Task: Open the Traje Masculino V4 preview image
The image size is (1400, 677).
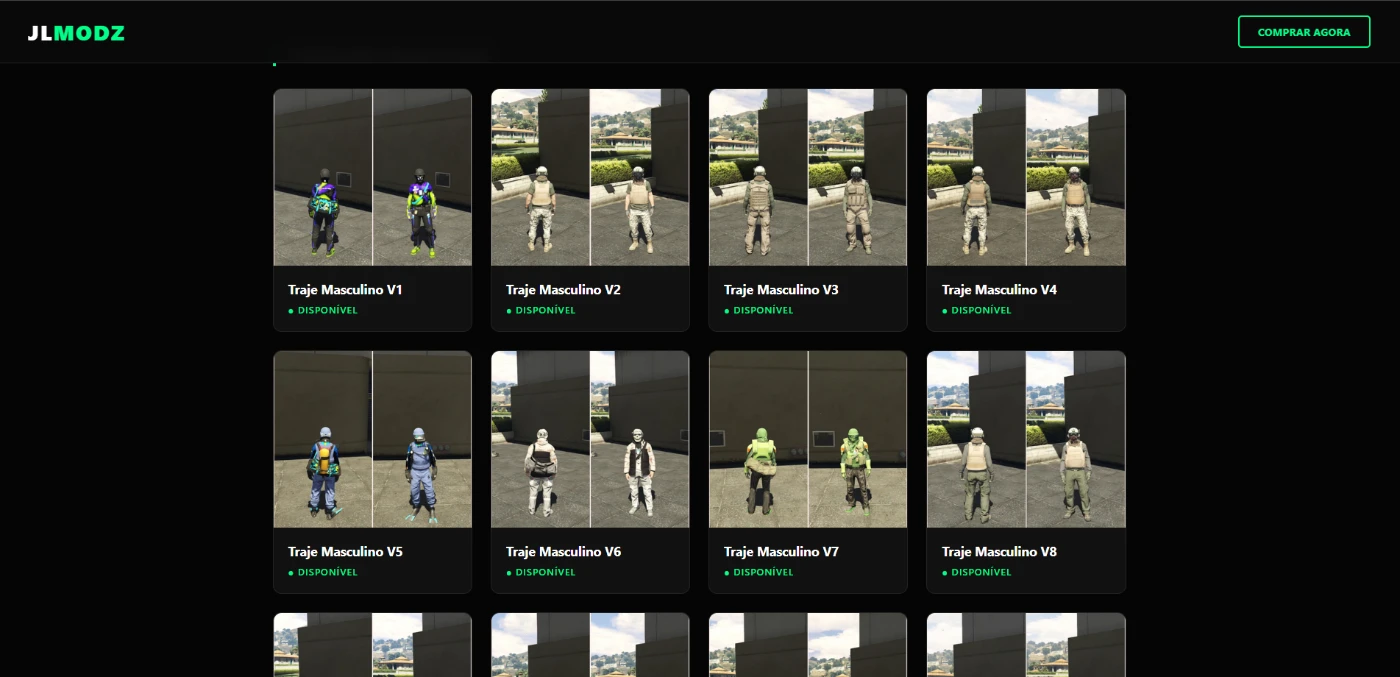Action: click(x=1026, y=177)
